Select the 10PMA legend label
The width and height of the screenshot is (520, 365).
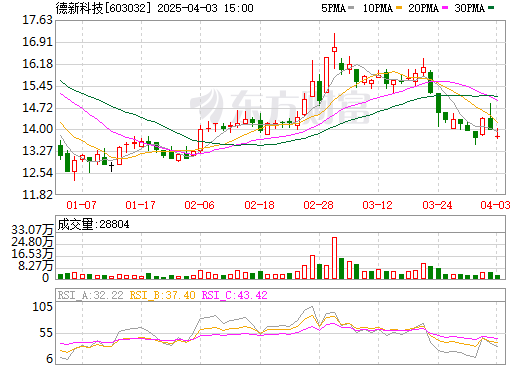point(378,8)
